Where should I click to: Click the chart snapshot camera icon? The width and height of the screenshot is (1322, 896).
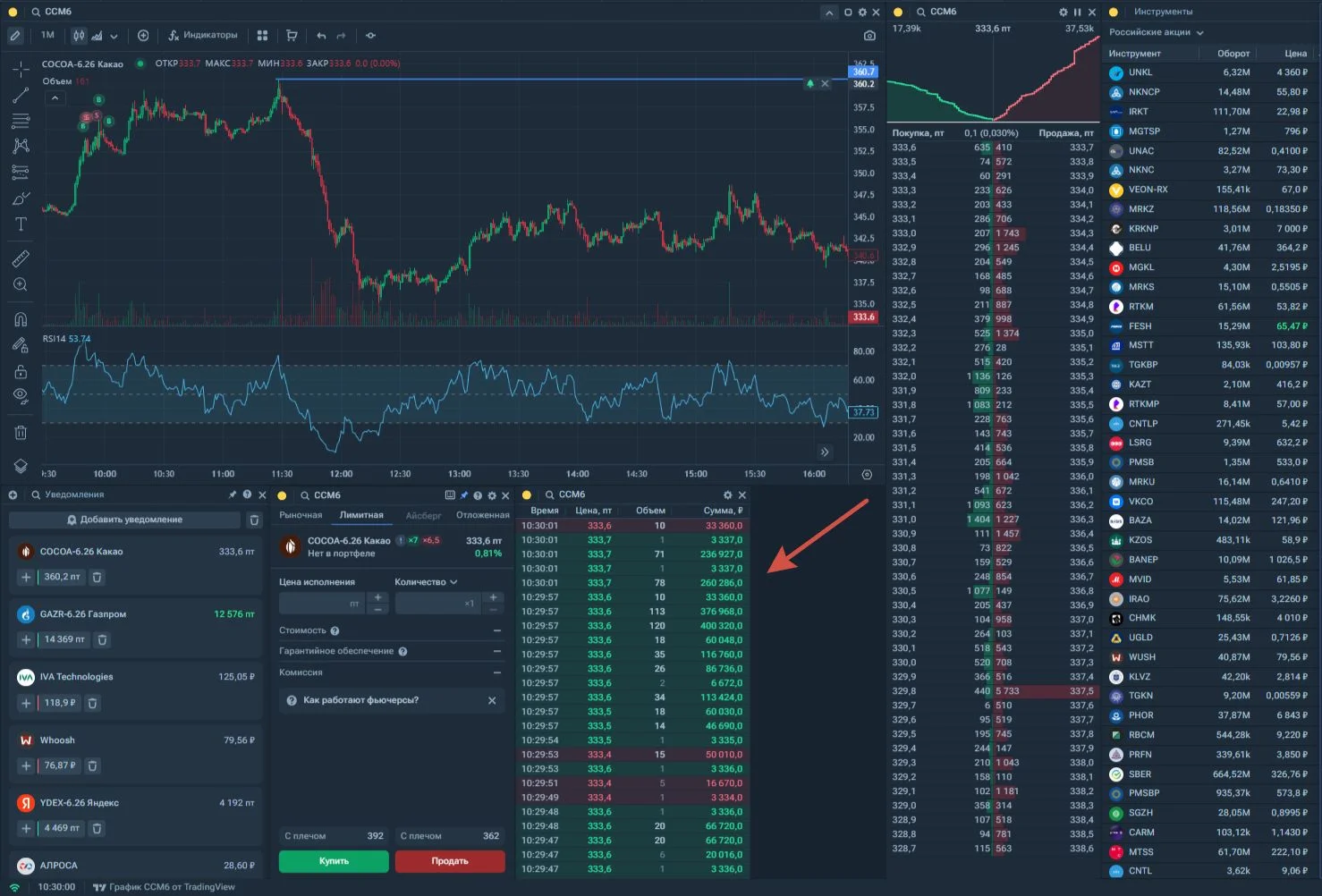pyautogui.click(x=869, y=36)
